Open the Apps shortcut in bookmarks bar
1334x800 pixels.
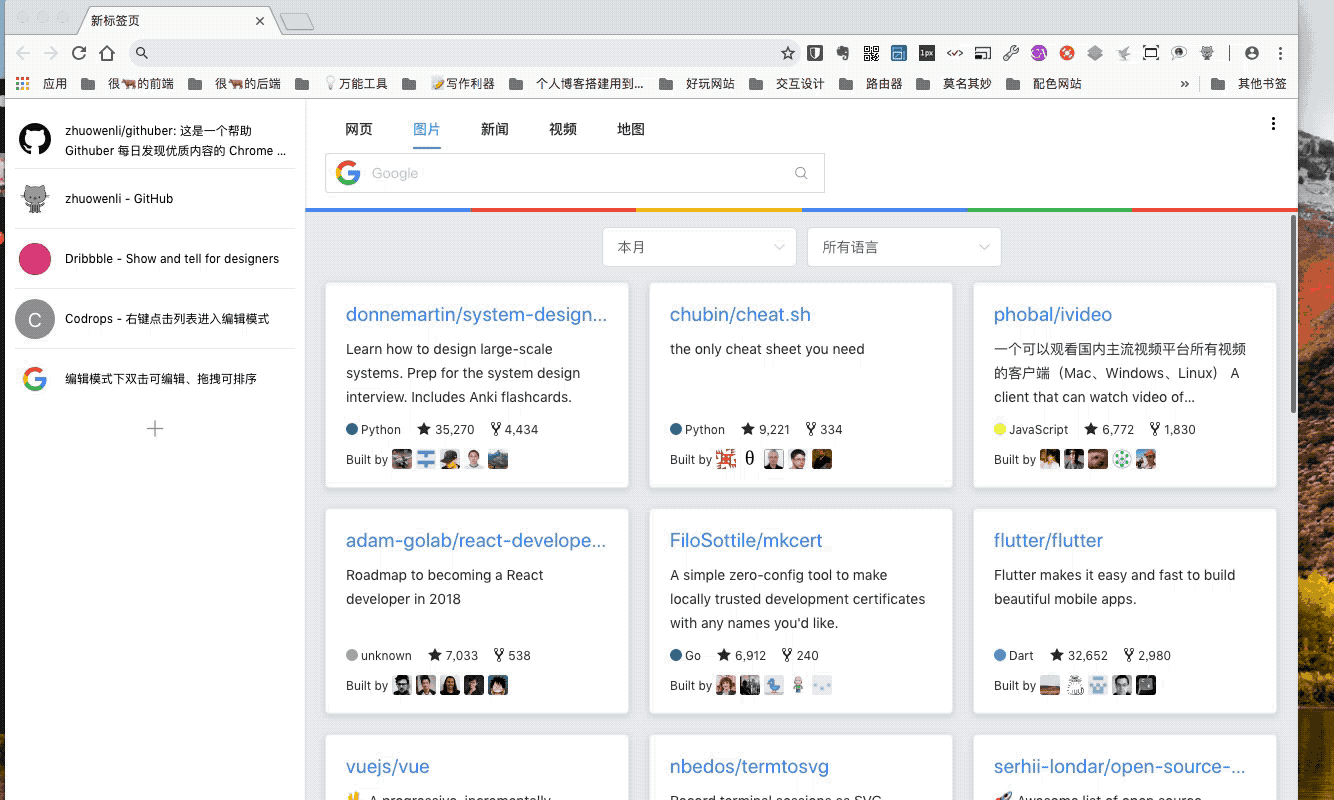[x=41, y=84]
